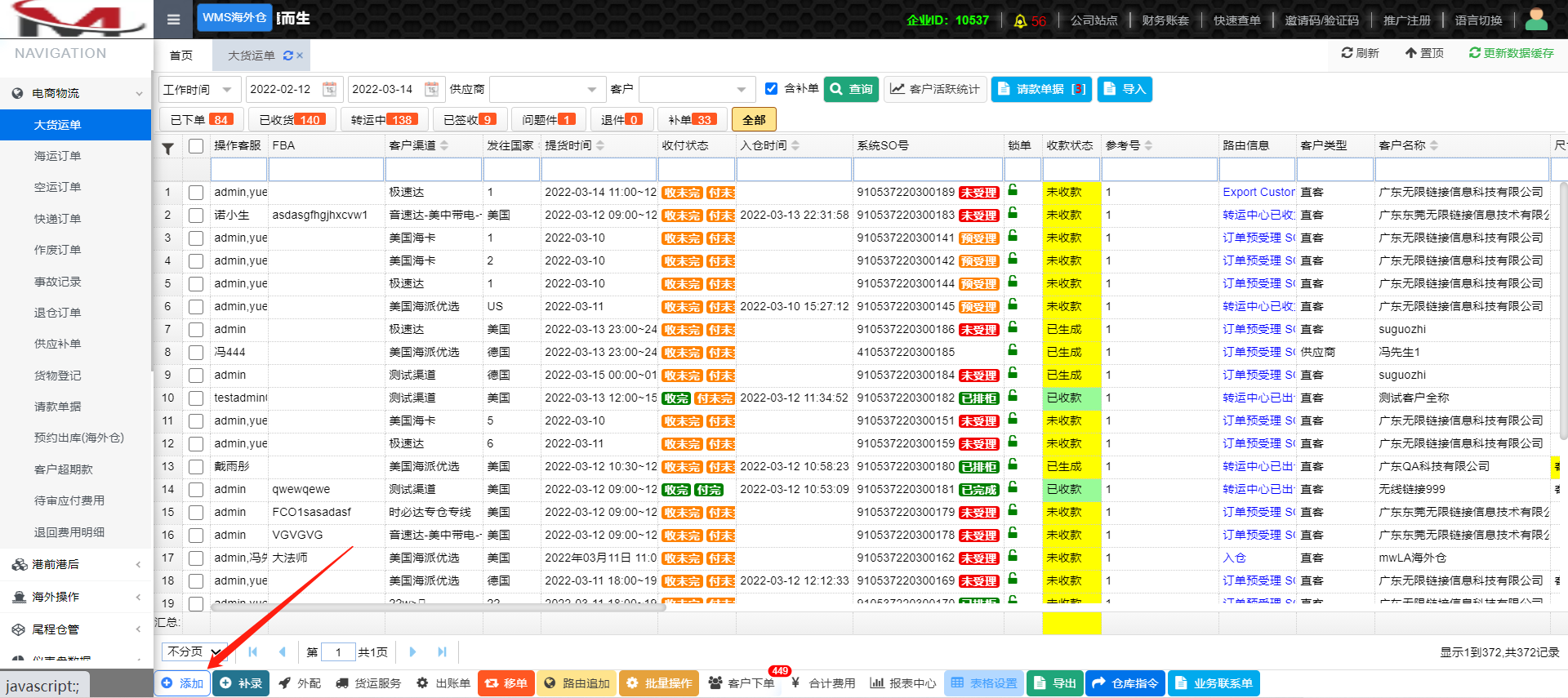Image resolution: width=1568 pixels, height=698 pixels.
Task: Collapse 电商物流 sidebar section
Action: (76, 93)
